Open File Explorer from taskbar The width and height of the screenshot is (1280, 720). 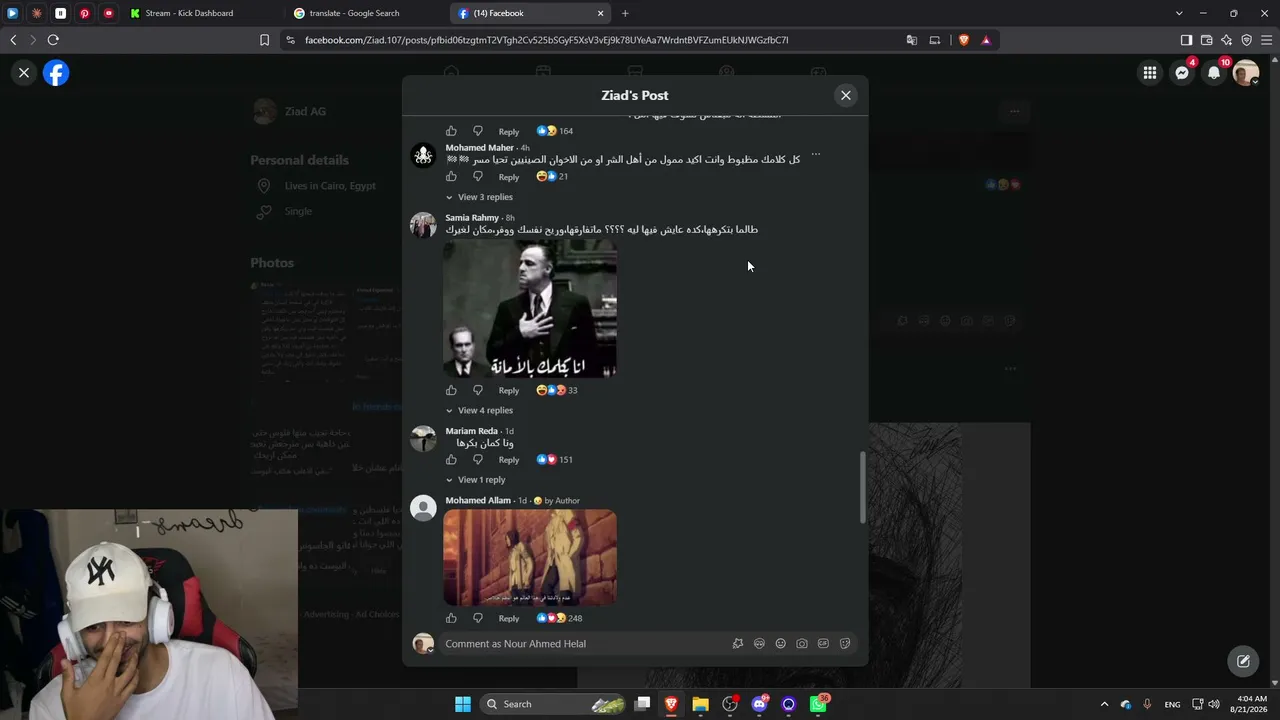(700, 704)
